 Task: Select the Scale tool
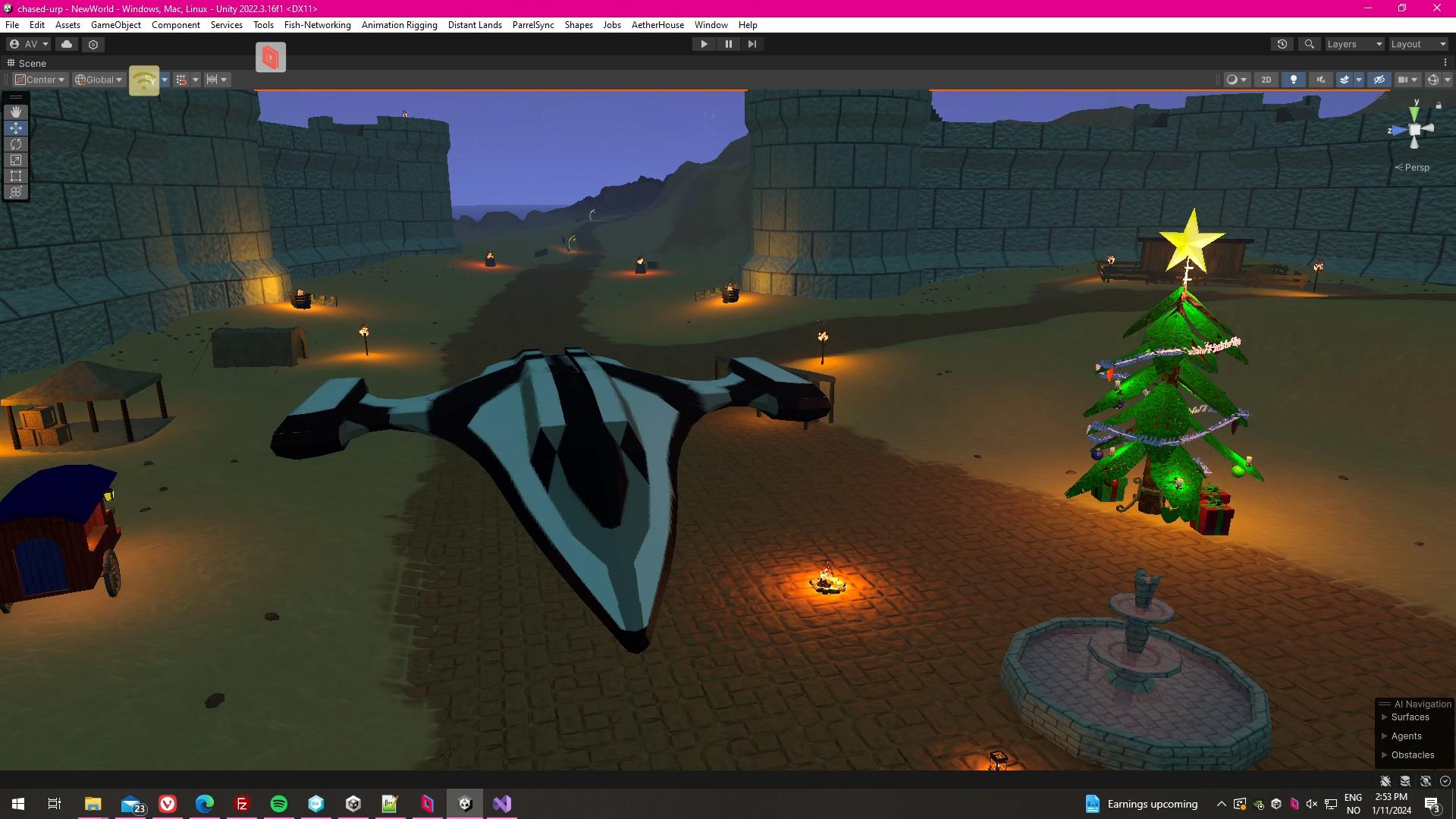click(16, 160)
